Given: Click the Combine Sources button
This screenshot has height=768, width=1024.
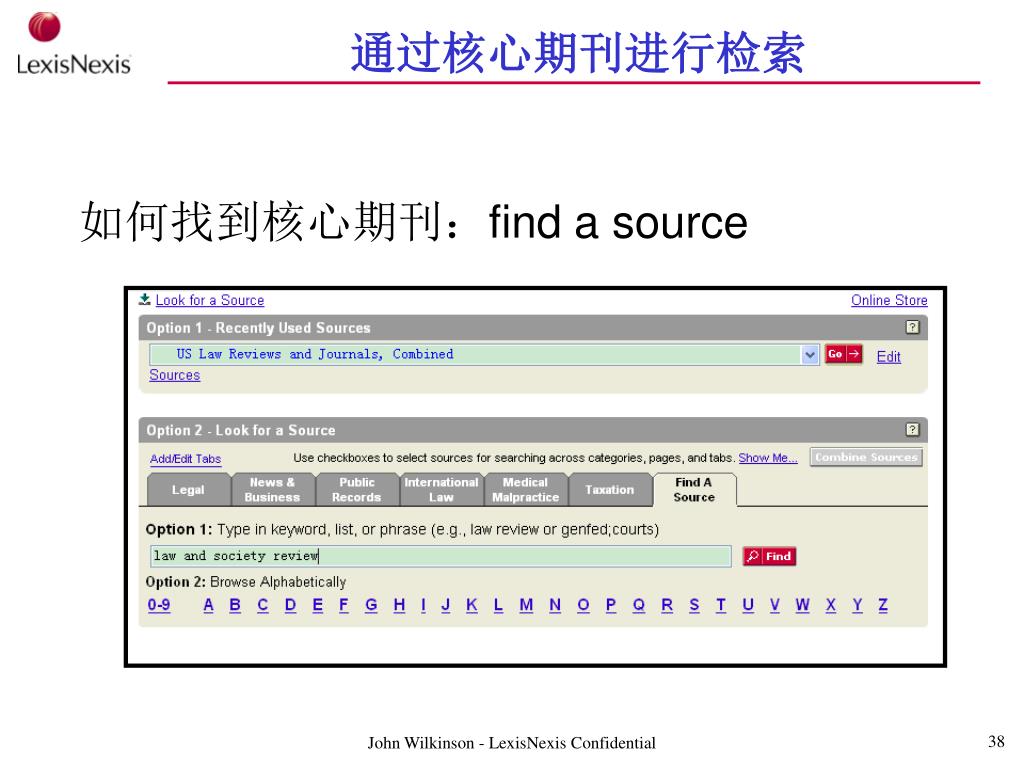Looking at the screenshot, I should (866, 457).
